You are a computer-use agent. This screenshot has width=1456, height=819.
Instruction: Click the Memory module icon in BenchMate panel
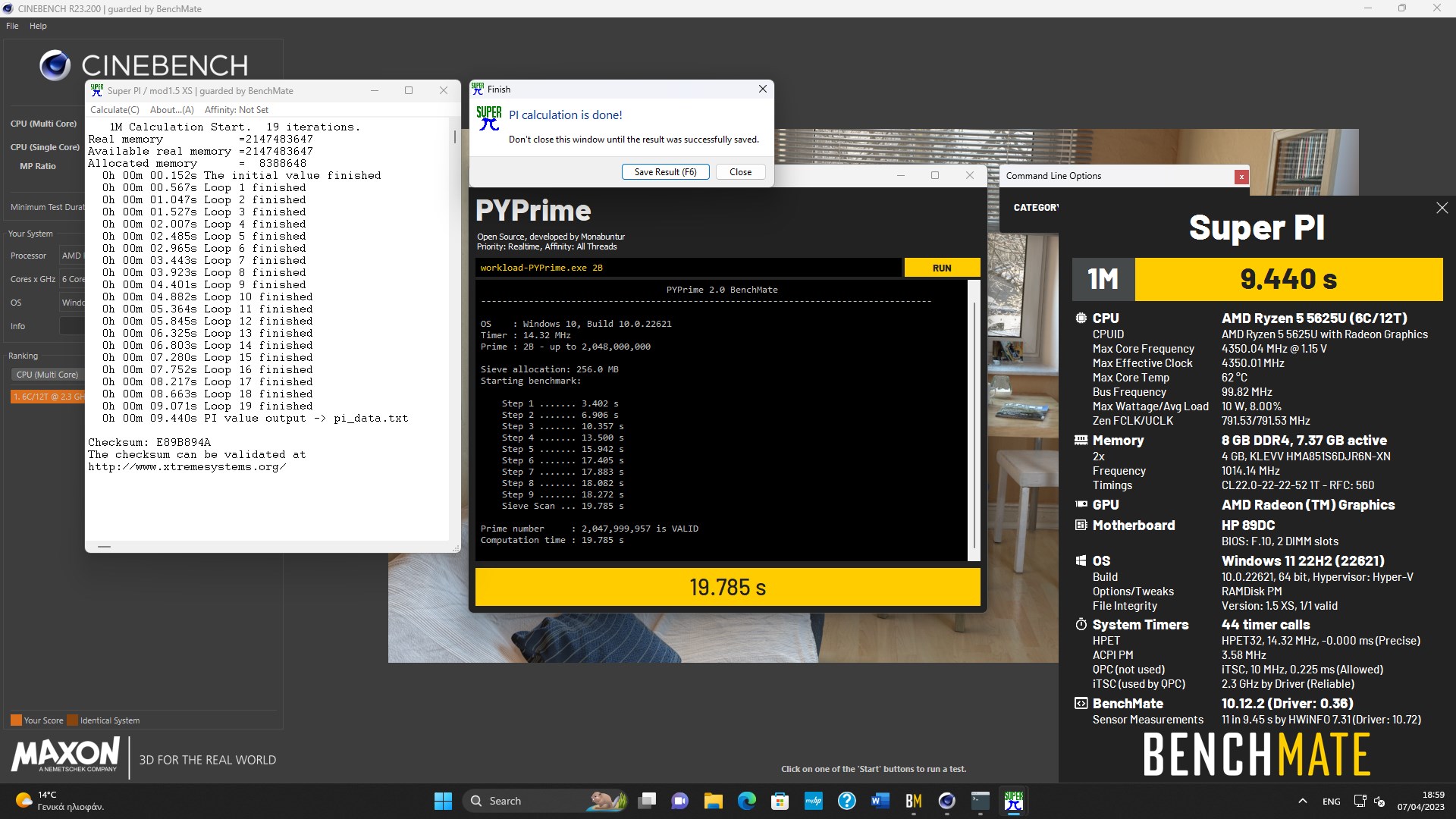(1081, 441)
